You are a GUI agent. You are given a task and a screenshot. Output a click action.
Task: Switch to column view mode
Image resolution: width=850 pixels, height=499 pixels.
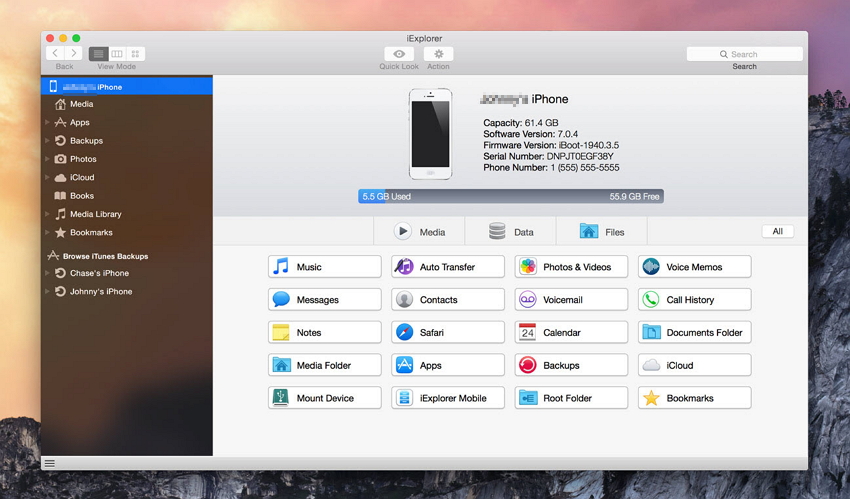[117, 53]
